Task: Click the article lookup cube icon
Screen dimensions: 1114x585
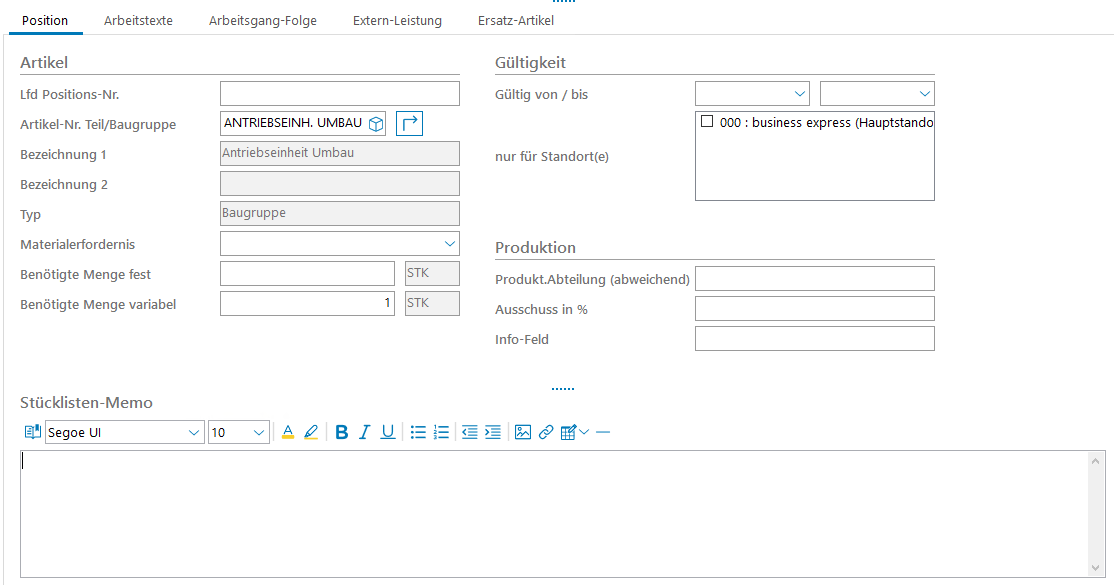Action: (375, 124)
